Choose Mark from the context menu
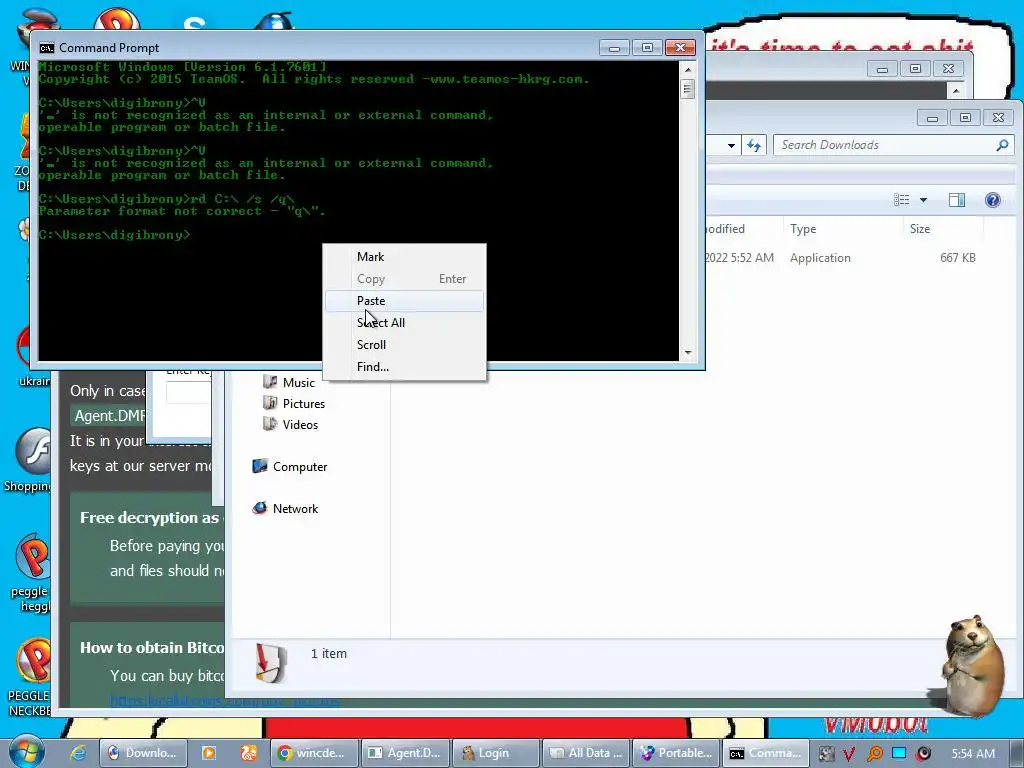 404,257
